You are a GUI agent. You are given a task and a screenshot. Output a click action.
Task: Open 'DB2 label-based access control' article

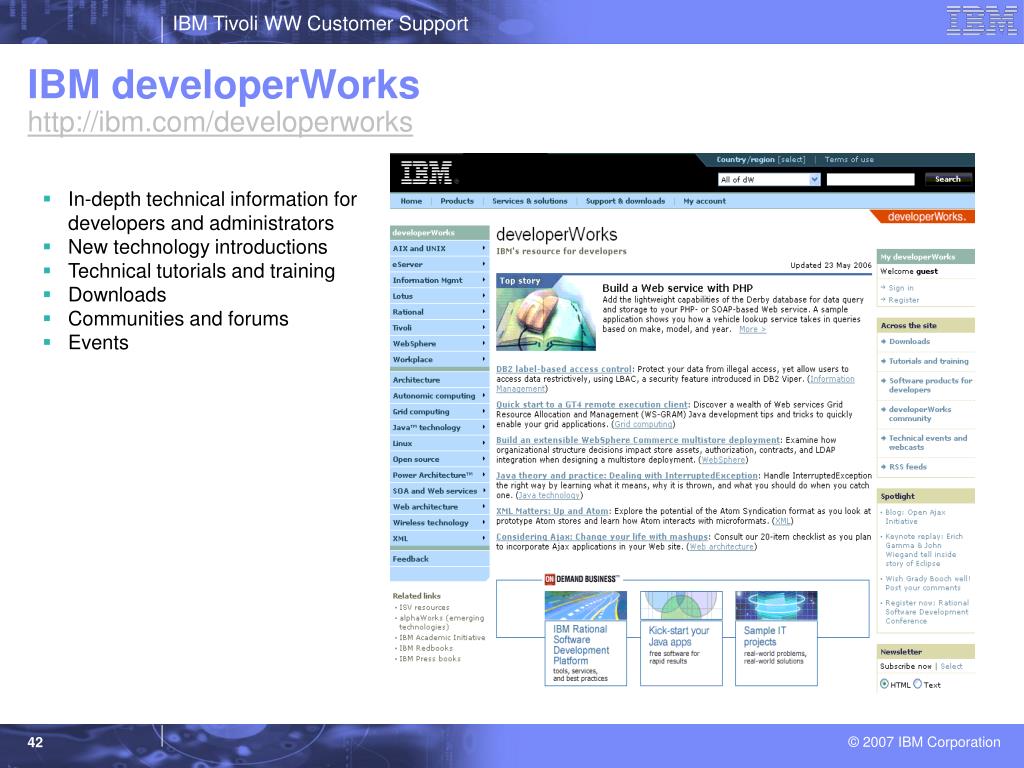coord(564,369)
